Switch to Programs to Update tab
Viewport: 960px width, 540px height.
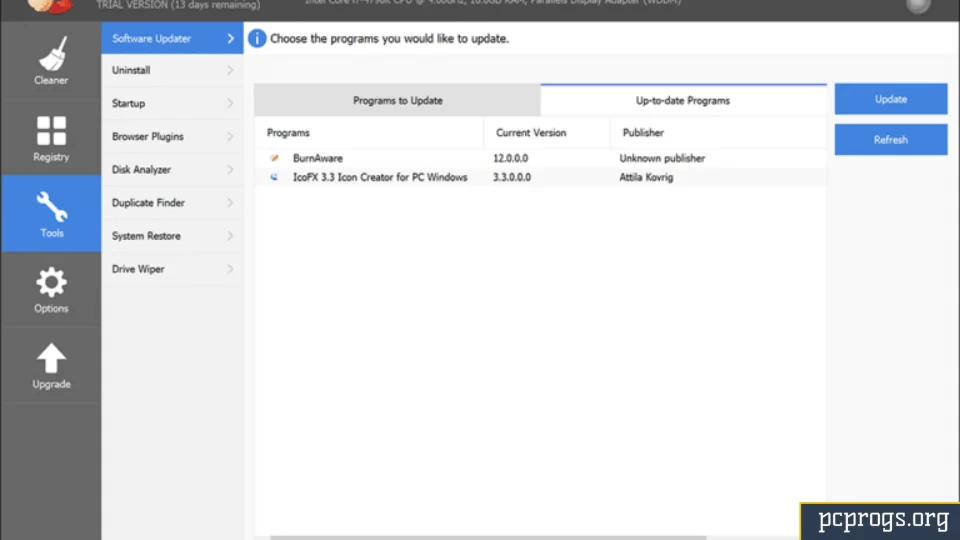(397, 100)
